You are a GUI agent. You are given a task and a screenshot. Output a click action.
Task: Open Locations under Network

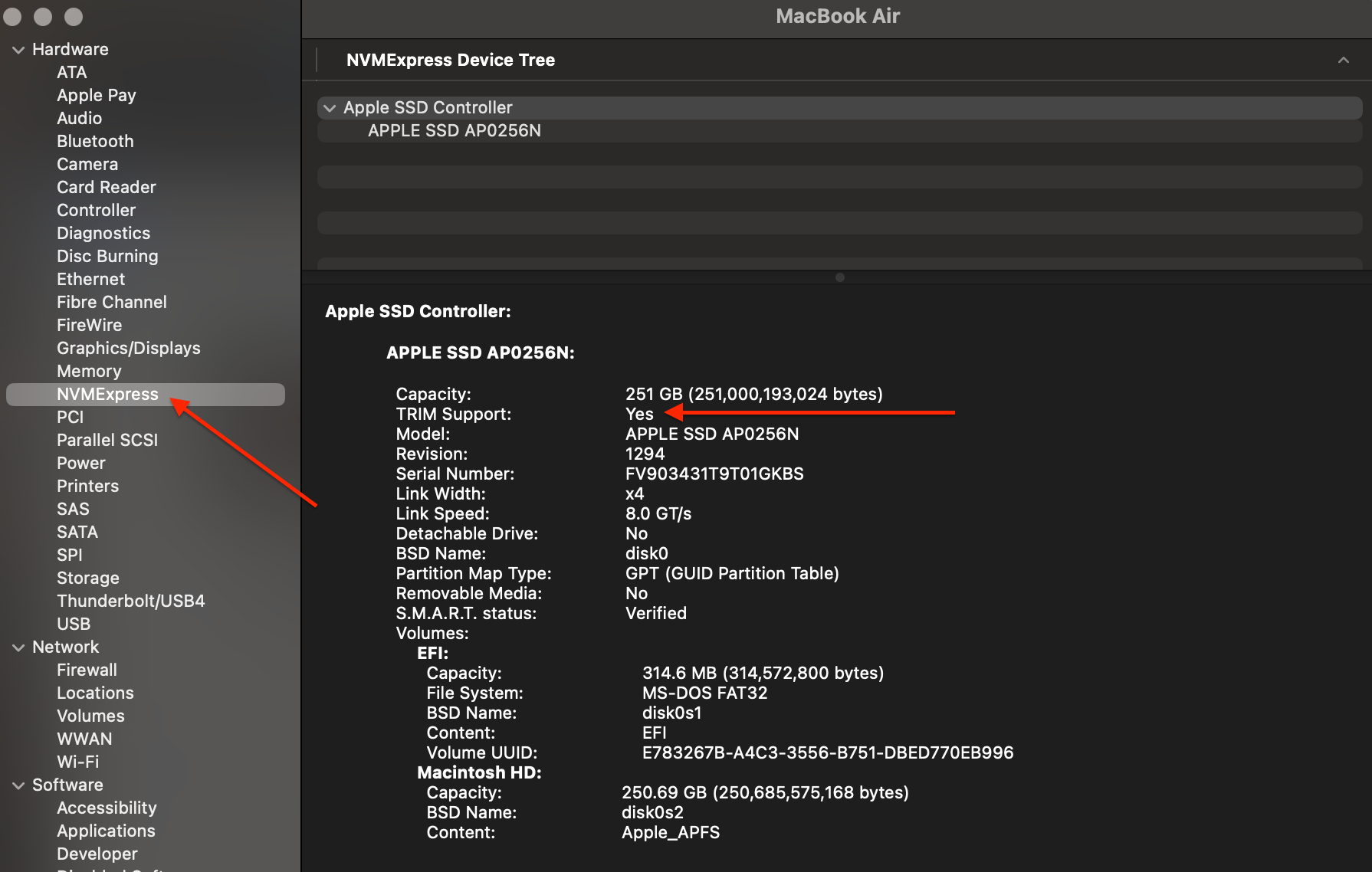coord(95,693)
